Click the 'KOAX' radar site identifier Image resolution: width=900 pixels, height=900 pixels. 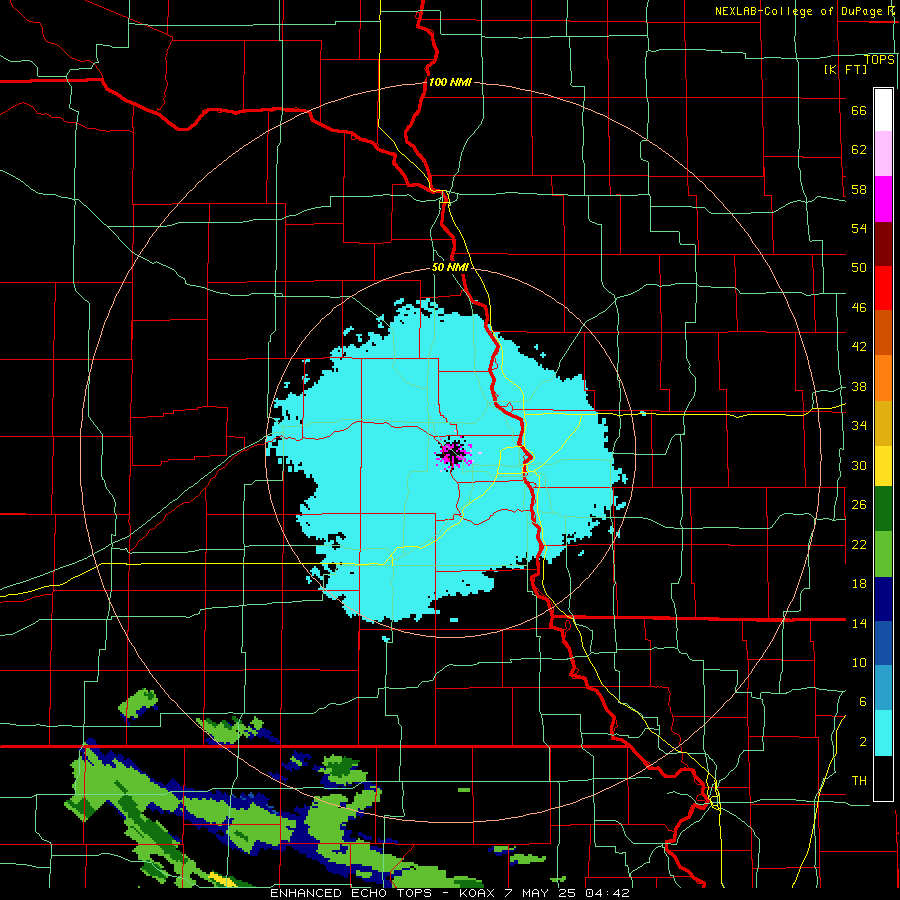(479, 893)
